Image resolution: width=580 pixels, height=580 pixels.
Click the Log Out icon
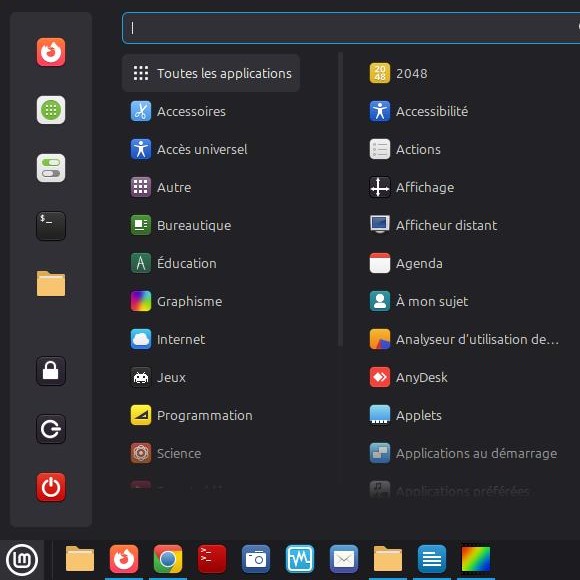tap(51, 429)
